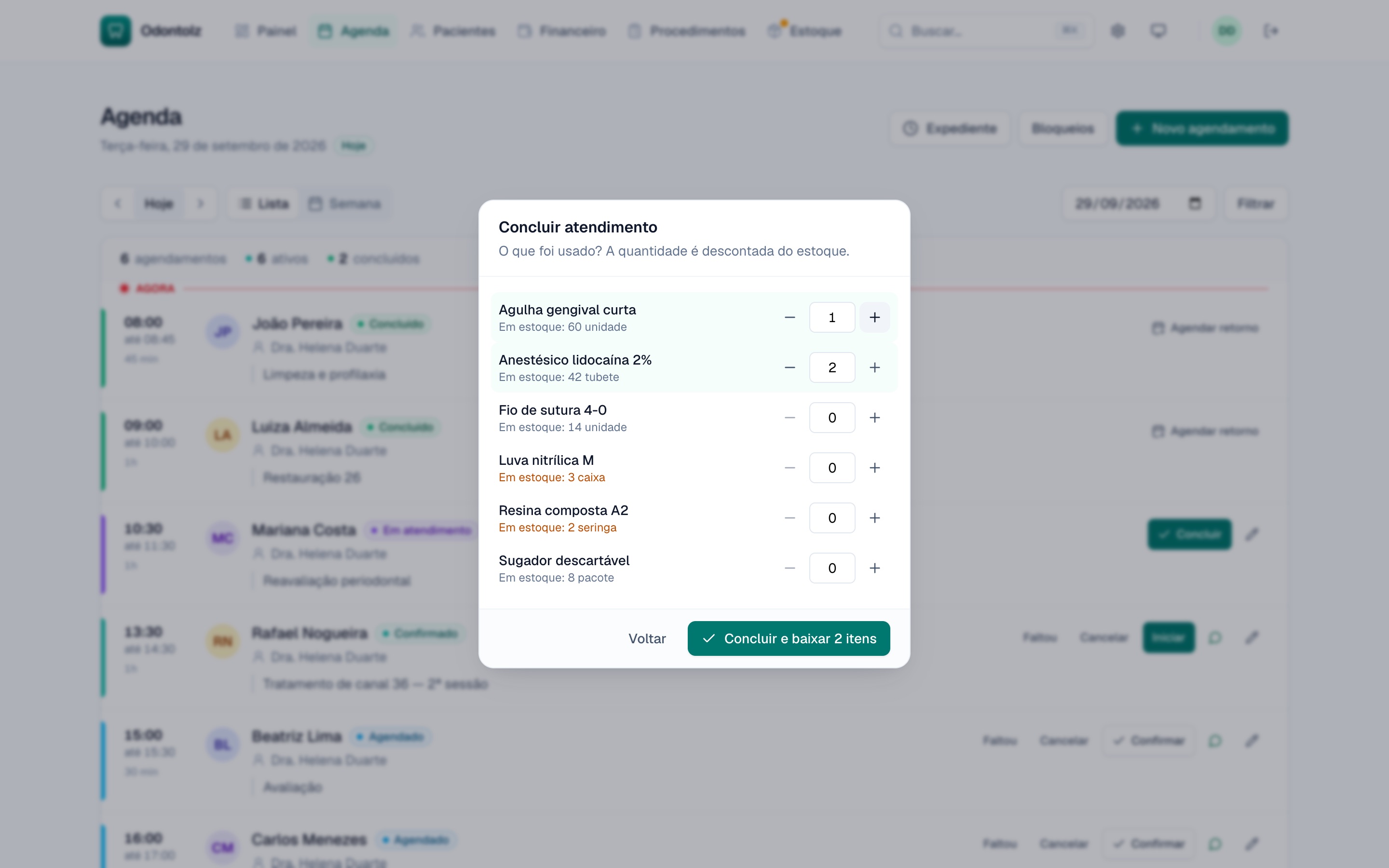Decrease Agulha gengival curta quantity

click(790, 317)
